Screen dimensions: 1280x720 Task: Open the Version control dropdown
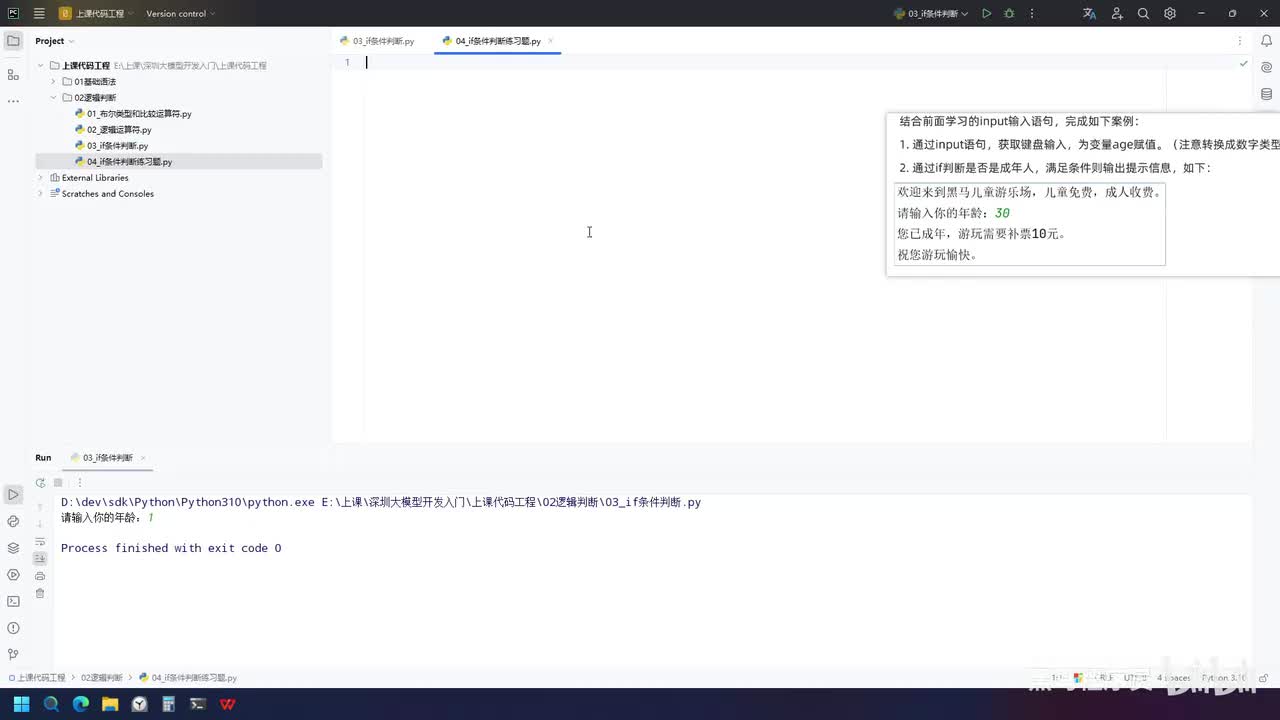(180, 14)
